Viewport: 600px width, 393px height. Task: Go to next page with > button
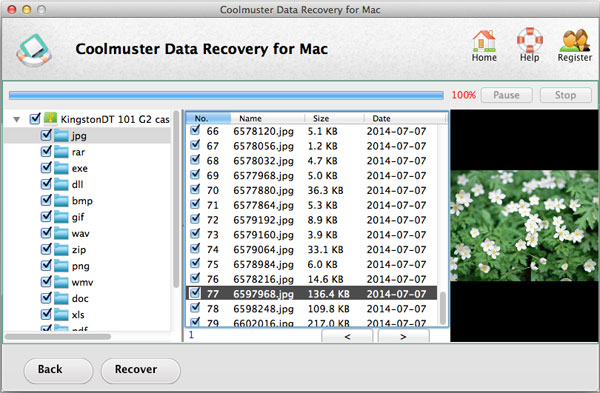403,336
